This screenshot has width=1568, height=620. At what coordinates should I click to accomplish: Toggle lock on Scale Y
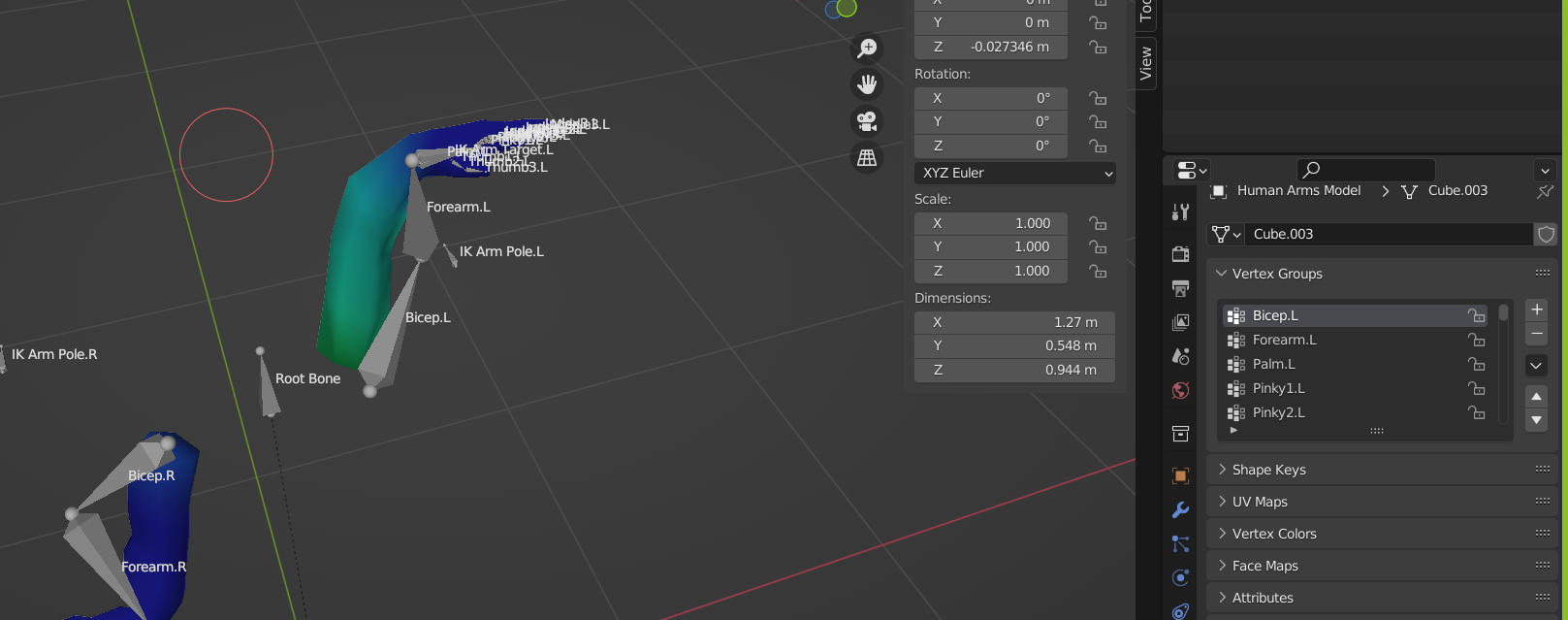[x=1098, y=247]
